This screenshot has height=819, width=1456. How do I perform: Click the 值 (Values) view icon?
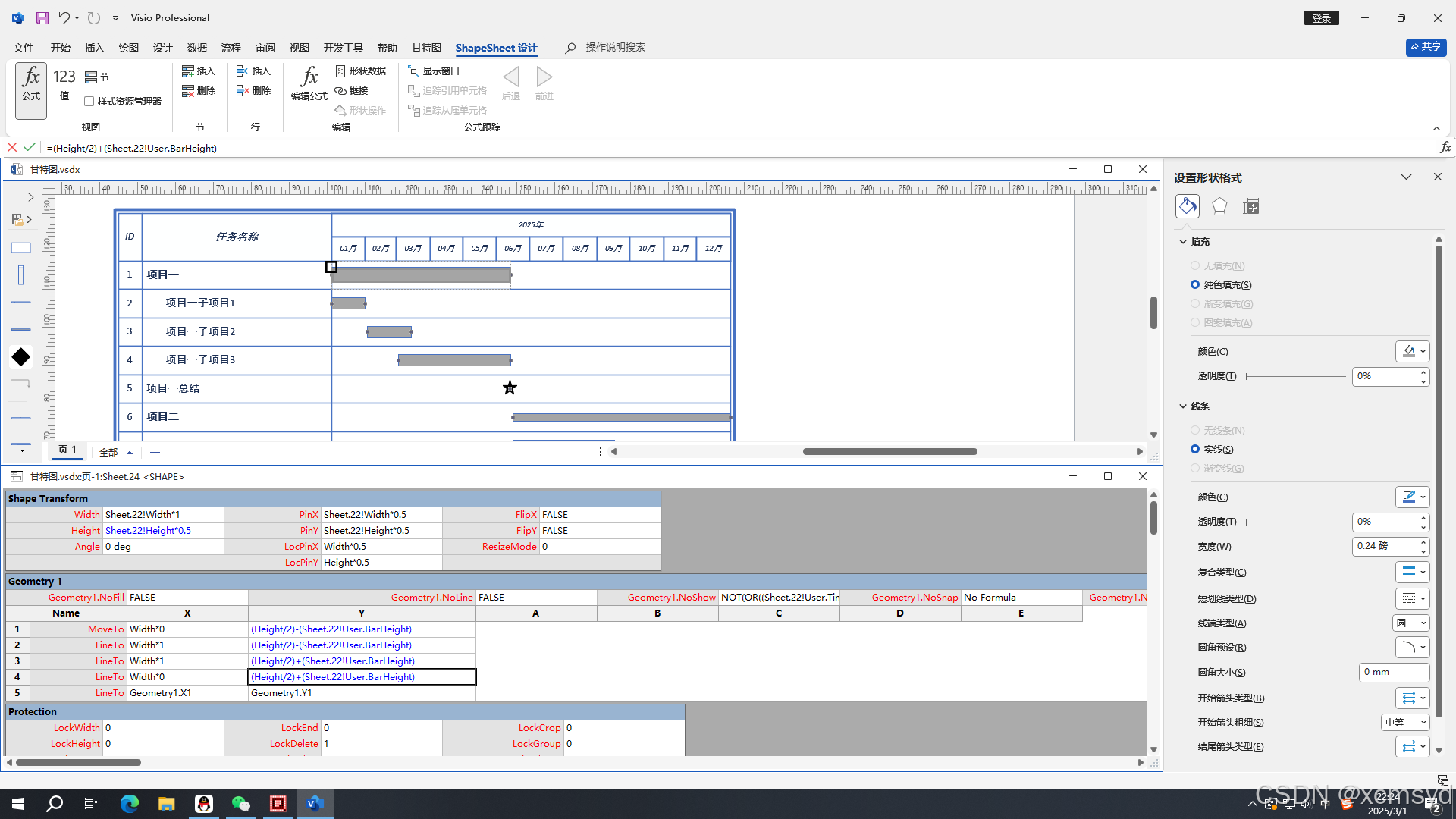pos(64,83)
